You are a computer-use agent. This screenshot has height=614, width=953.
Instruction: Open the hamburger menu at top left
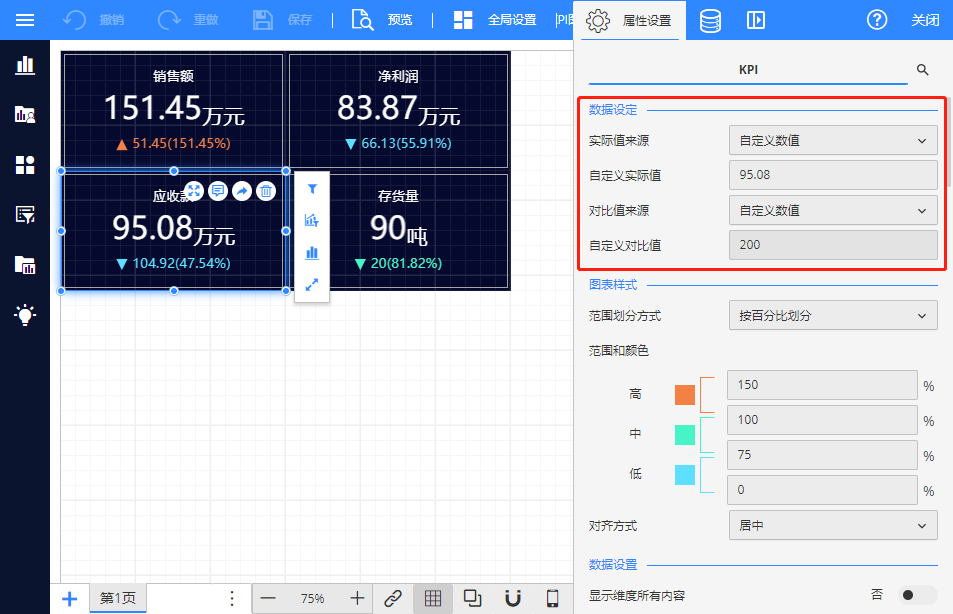pos(25,20)
